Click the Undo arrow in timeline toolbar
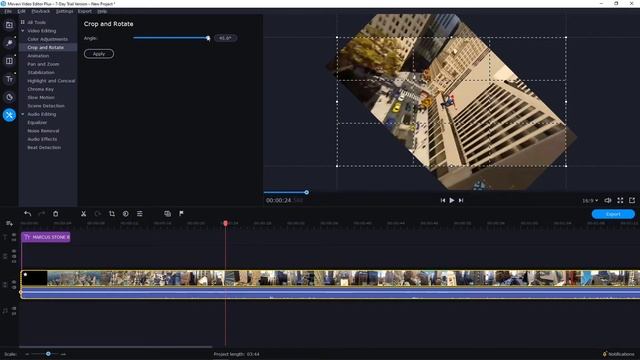Screen dimensions: 640x360 pos(27,213)
